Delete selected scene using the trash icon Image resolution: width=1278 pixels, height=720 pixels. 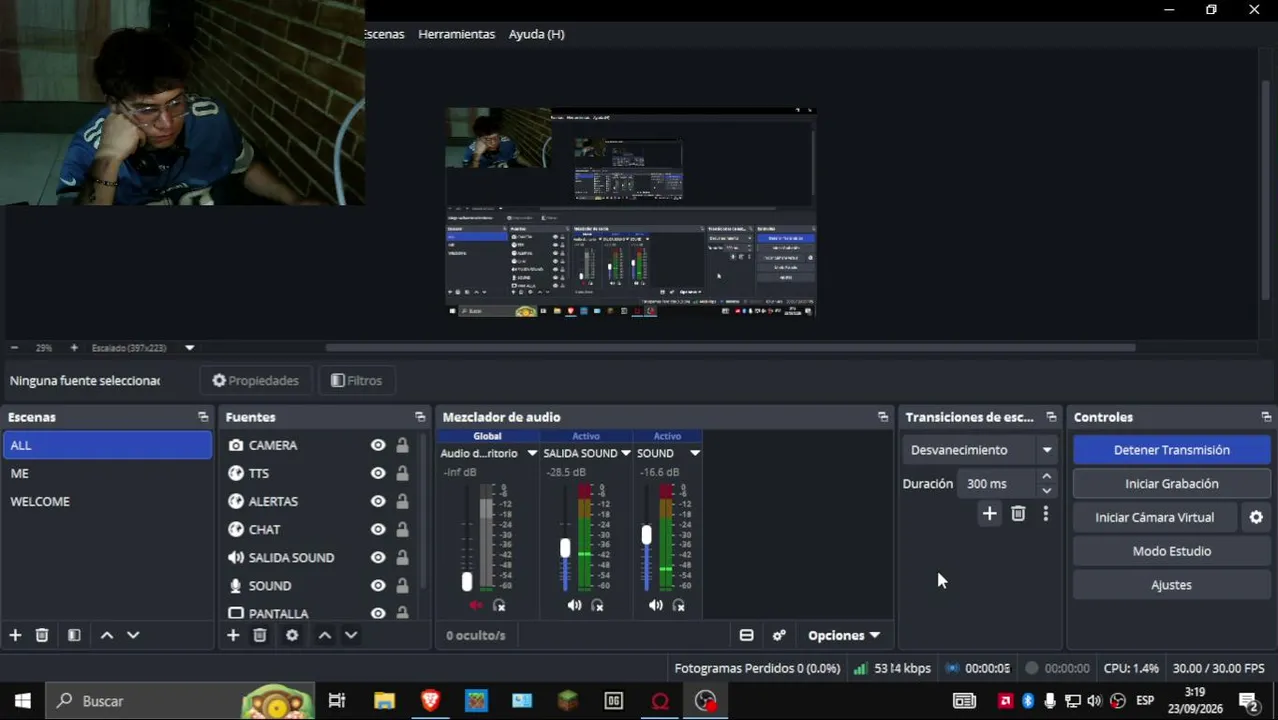tap(42, 635)
